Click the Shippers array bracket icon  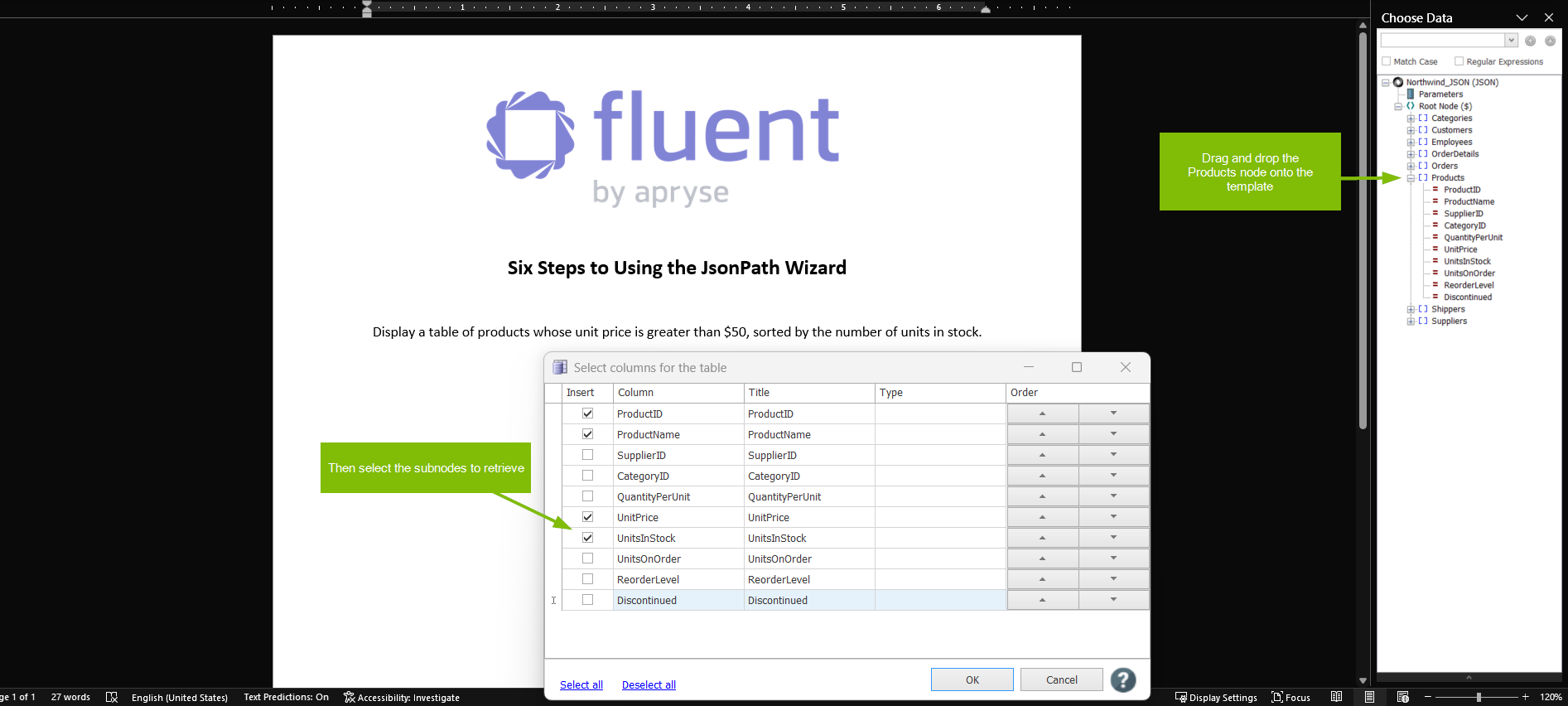(1423, 309)
